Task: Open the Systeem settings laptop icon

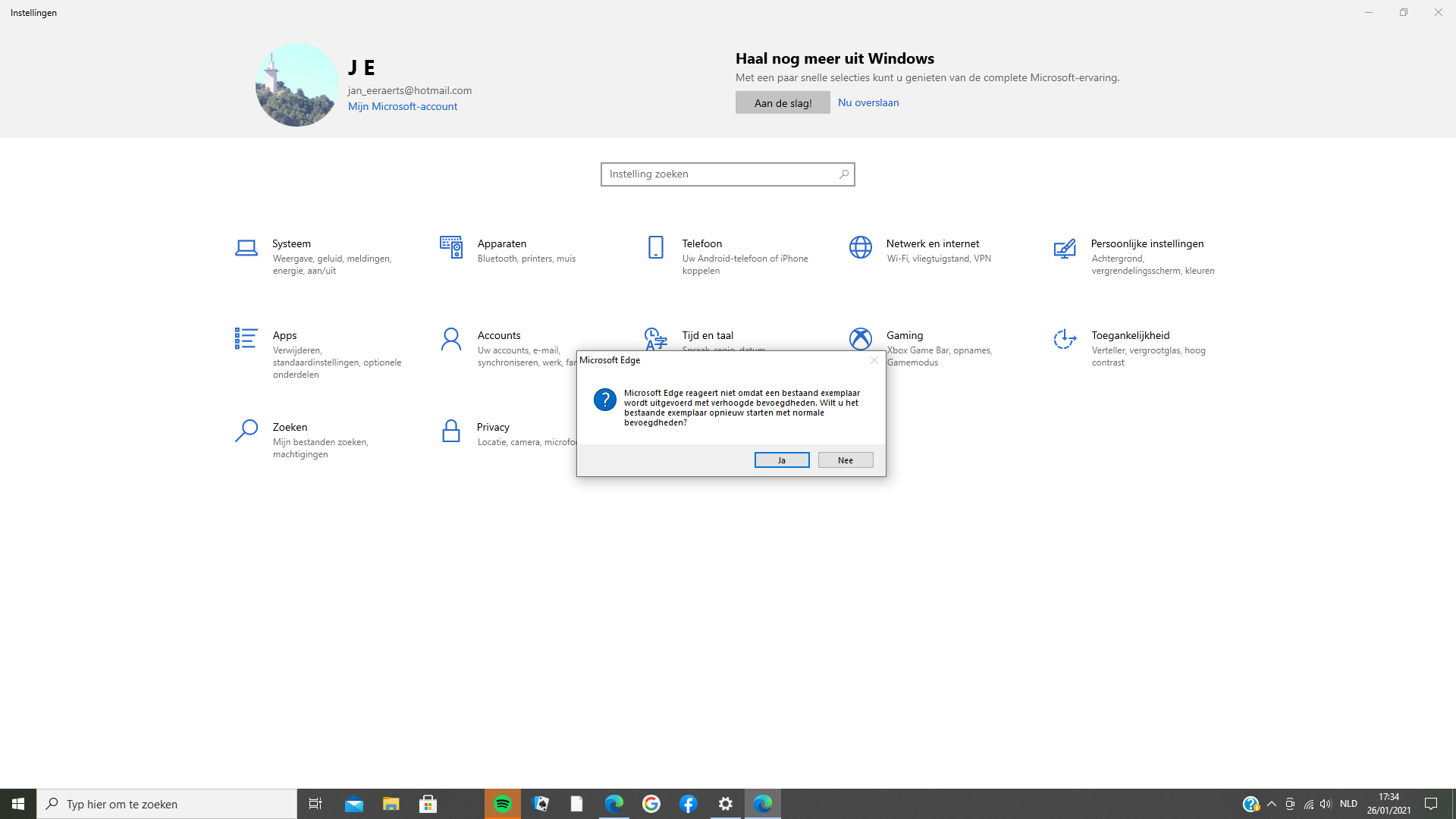Action: [246, 248]
